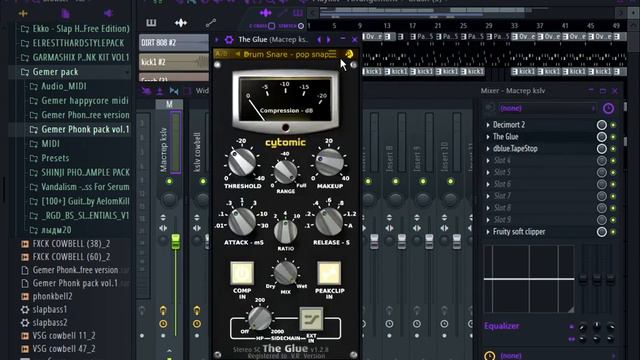Switch to next preset in The Glue
Viewport: 640px width, 360px height.
(329, 40)
